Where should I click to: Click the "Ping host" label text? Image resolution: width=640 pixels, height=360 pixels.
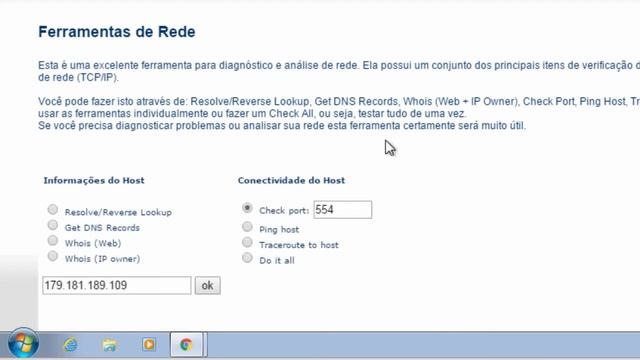pyautogui.click(x=279, y=229)
